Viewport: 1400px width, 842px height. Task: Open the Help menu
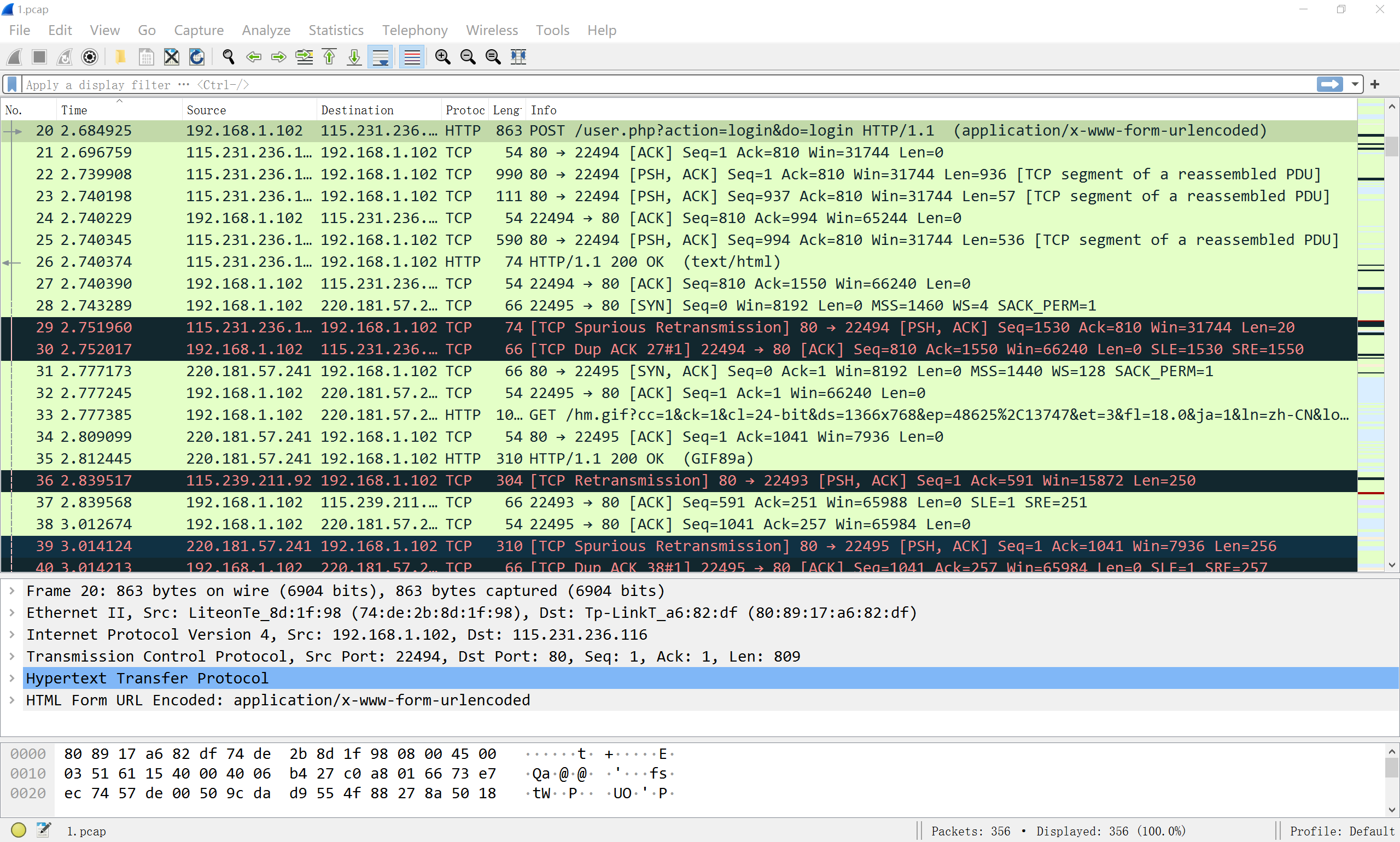coord(602,30)
